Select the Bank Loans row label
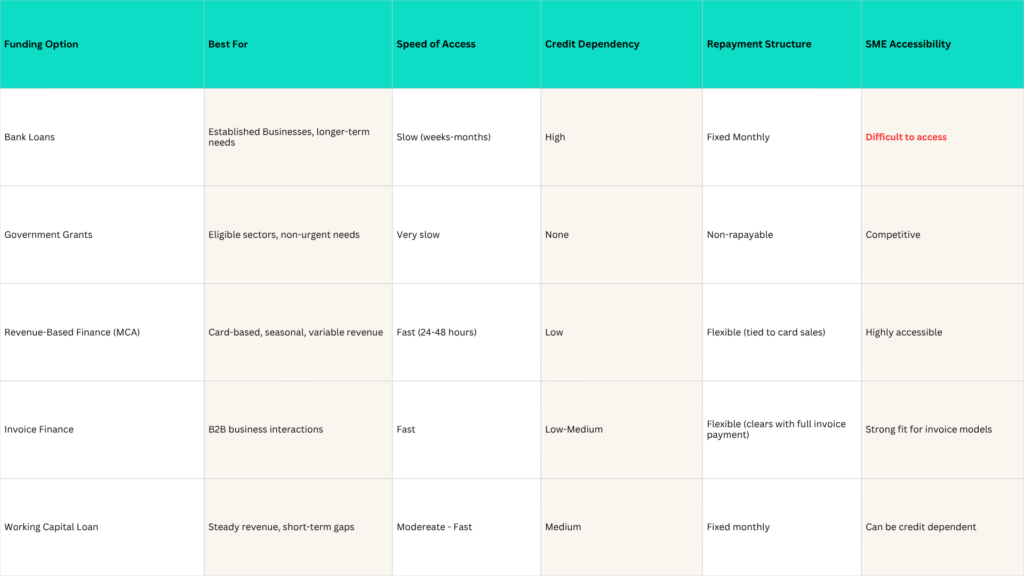This screenshot has width=1024, height=576. (x=30, y=137)
